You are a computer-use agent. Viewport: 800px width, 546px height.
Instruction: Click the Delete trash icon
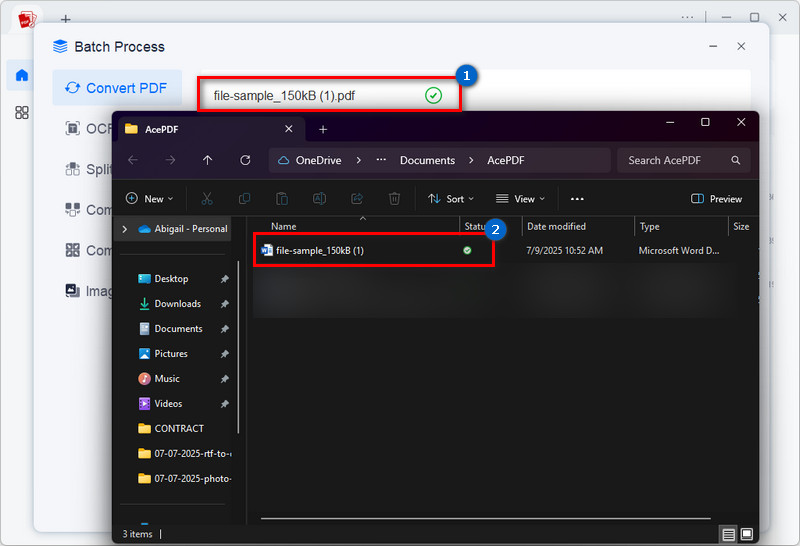tap(394, 198)
